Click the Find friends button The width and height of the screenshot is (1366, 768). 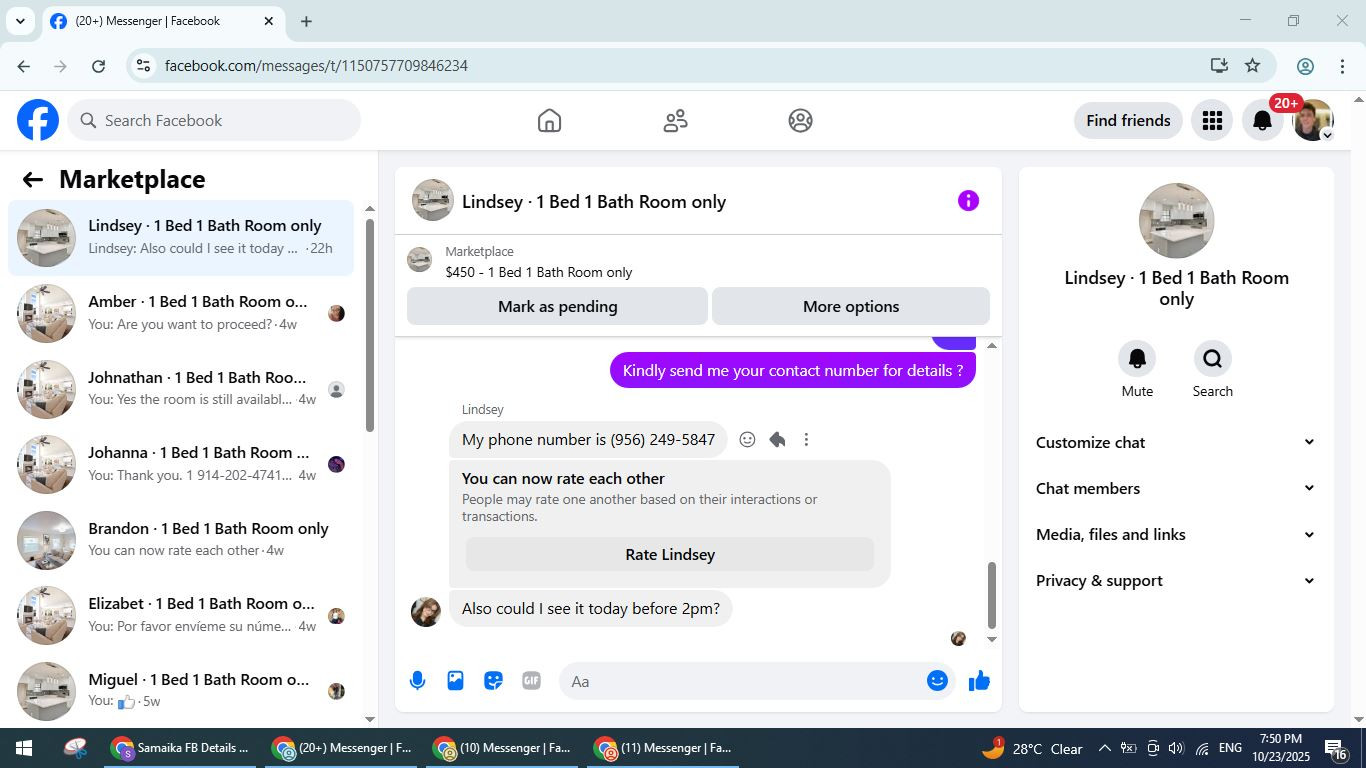(x=1128, y=120)
